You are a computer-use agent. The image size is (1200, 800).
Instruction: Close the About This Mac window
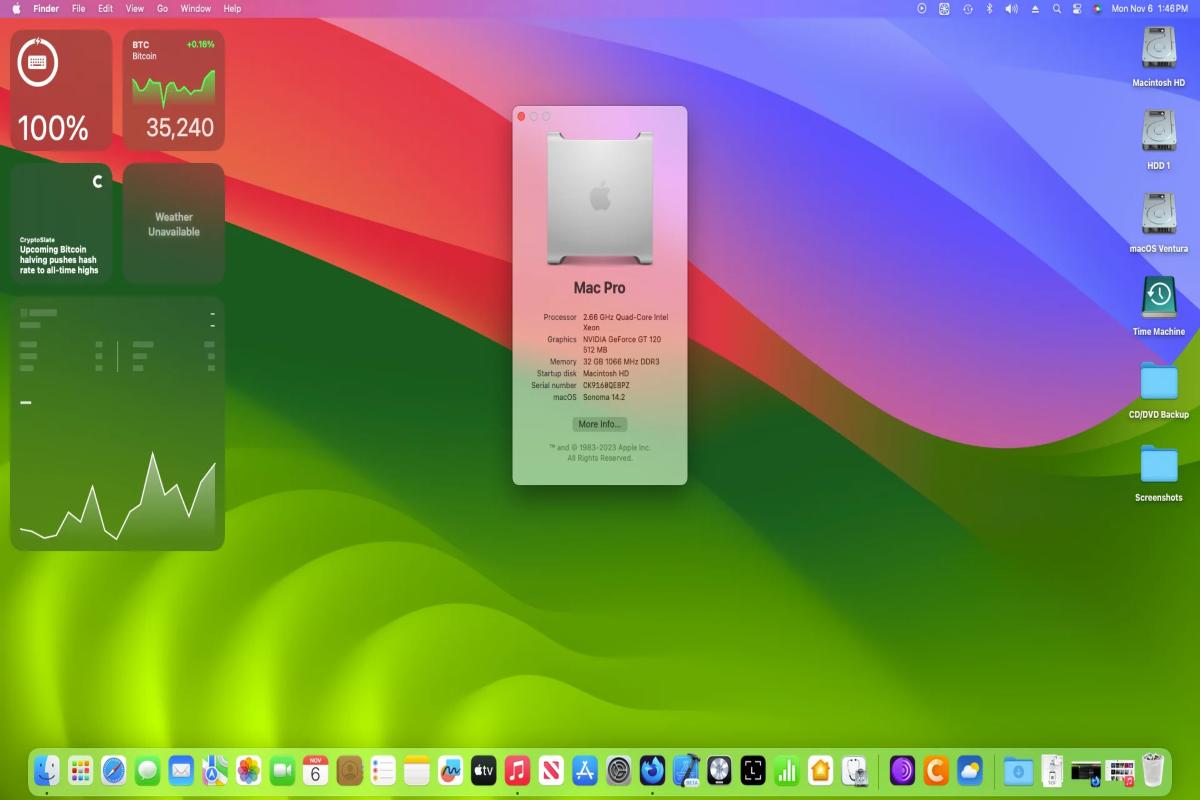(x=521, y=117)
